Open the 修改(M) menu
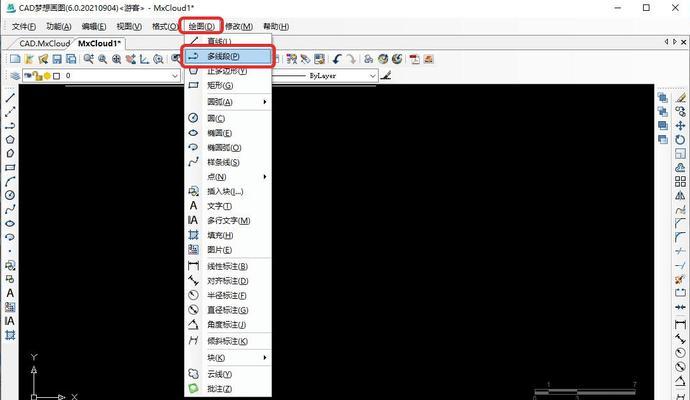The image size is (690, 400). click(239, 26)
